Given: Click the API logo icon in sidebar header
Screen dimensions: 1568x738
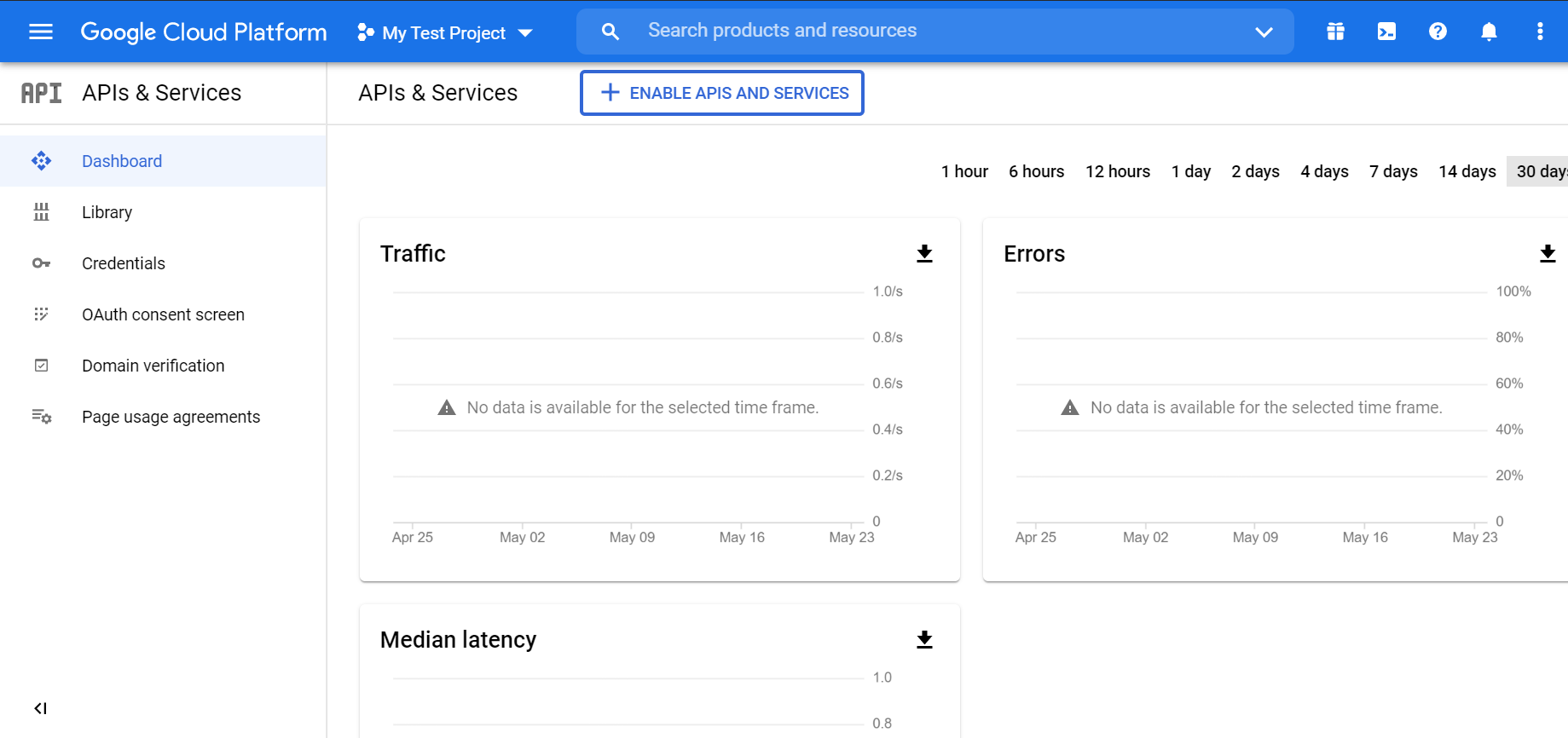Looking at the screenshot, I should tap(41, 93).
